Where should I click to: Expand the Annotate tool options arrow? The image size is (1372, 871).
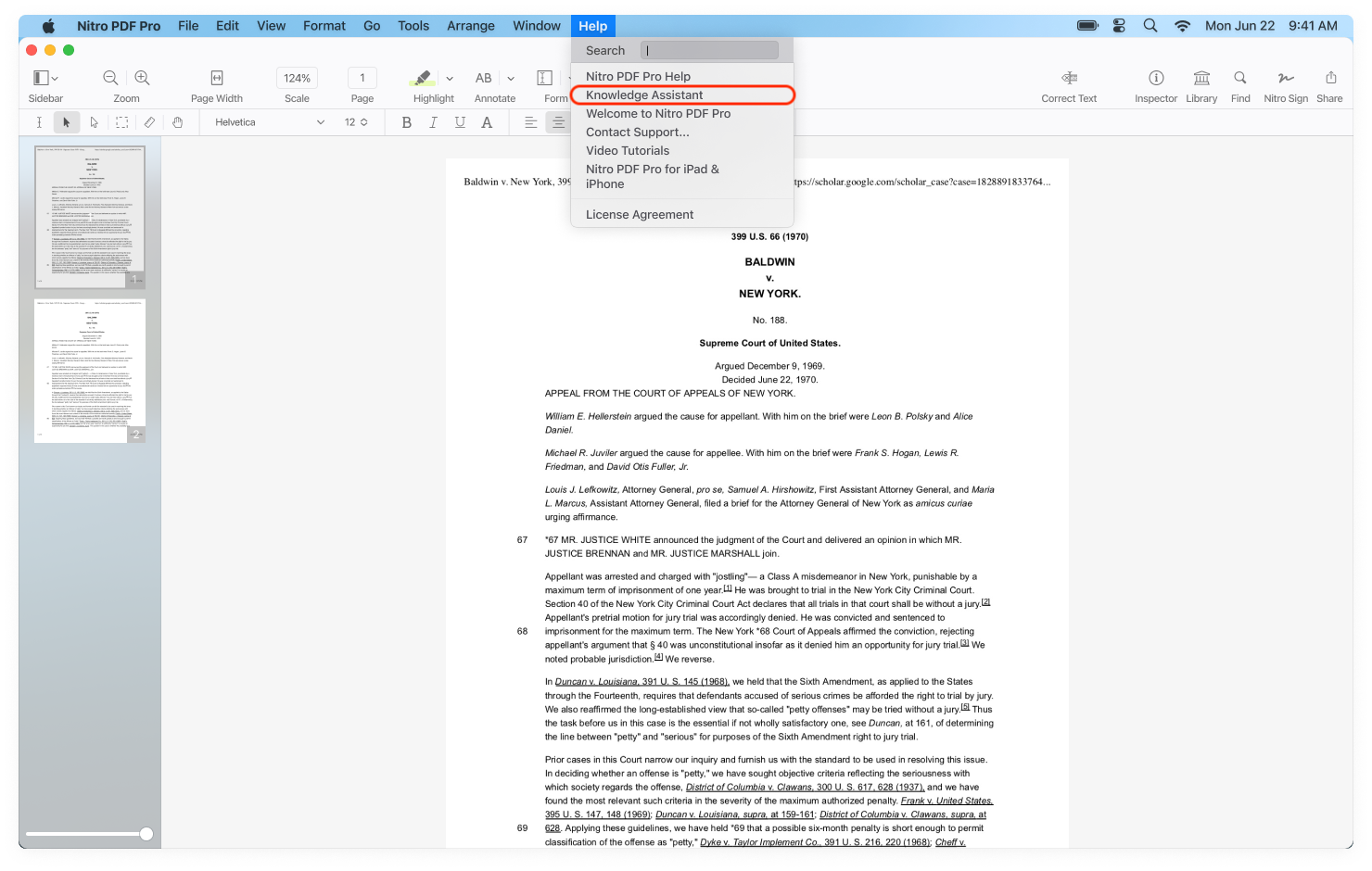click(x=511, y=79)
